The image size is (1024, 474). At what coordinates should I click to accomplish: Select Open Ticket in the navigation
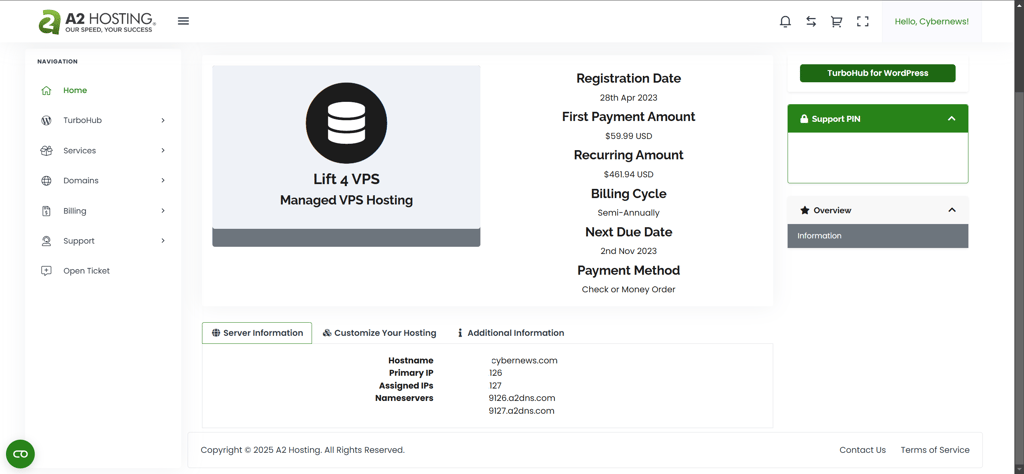click(86, 271)
